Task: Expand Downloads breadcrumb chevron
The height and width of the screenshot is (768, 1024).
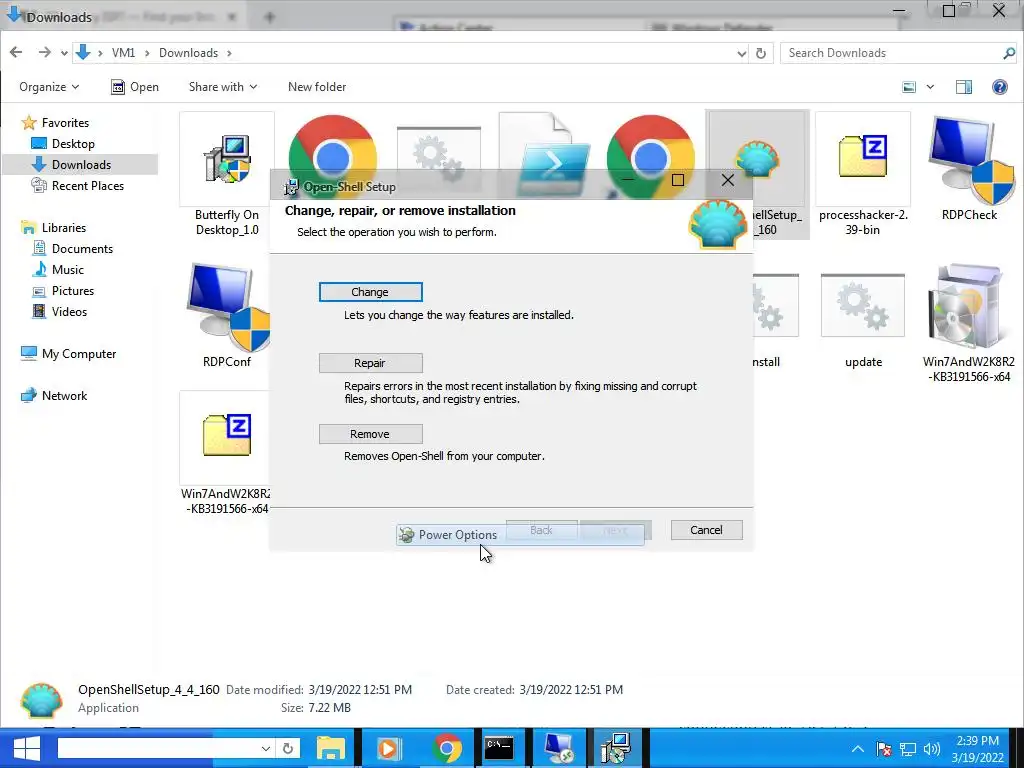Action: (229, 53)
